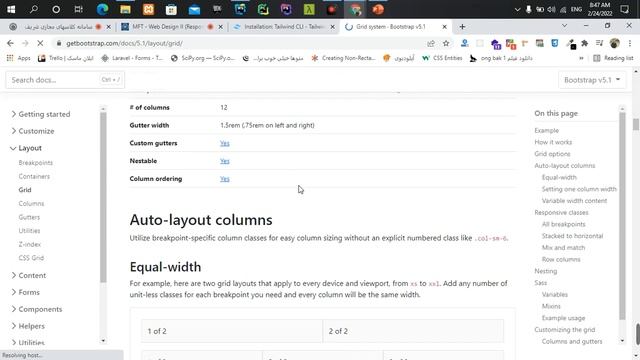Expand the Forms sidebar section
640x360 pixels.
[25, 292]
